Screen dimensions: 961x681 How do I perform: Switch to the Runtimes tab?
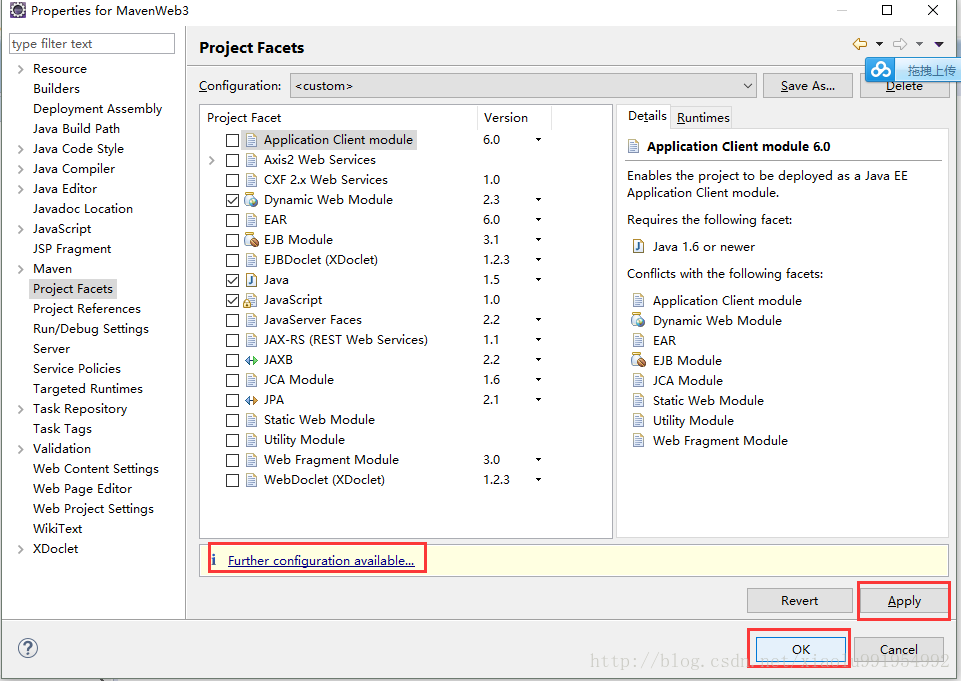point(703,117)
